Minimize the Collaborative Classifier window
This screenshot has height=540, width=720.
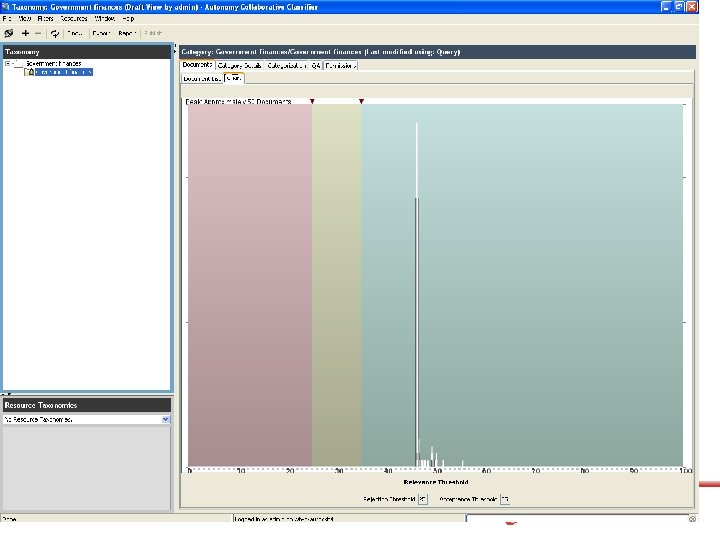pyautogui.click(x=666, y=6)
